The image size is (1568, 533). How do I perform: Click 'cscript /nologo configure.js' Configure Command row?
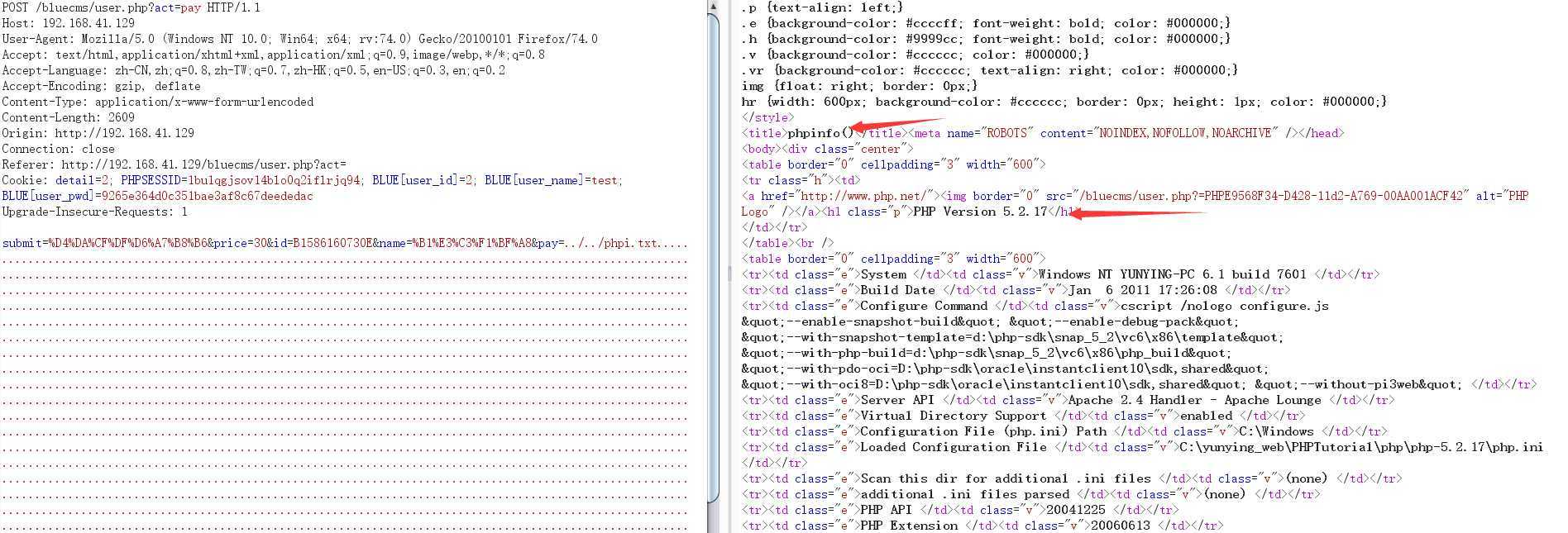tap(1035, 306)
